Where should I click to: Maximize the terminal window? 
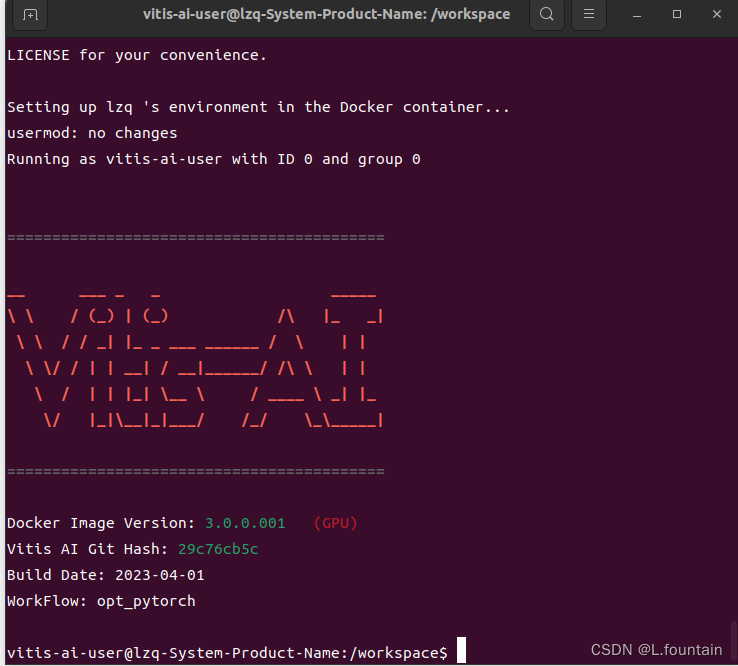677,15
